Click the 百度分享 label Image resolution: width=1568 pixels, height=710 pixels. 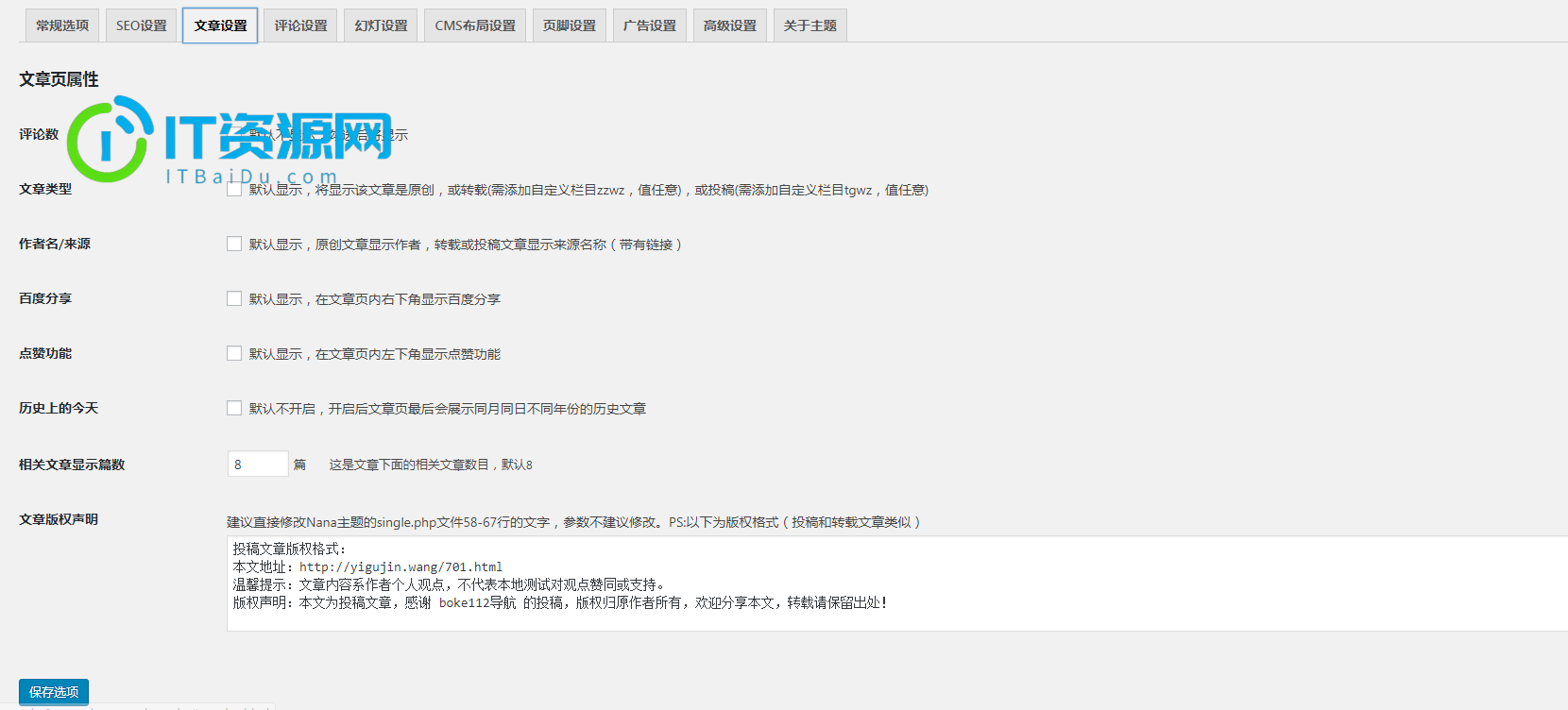[x=45, y=298]
